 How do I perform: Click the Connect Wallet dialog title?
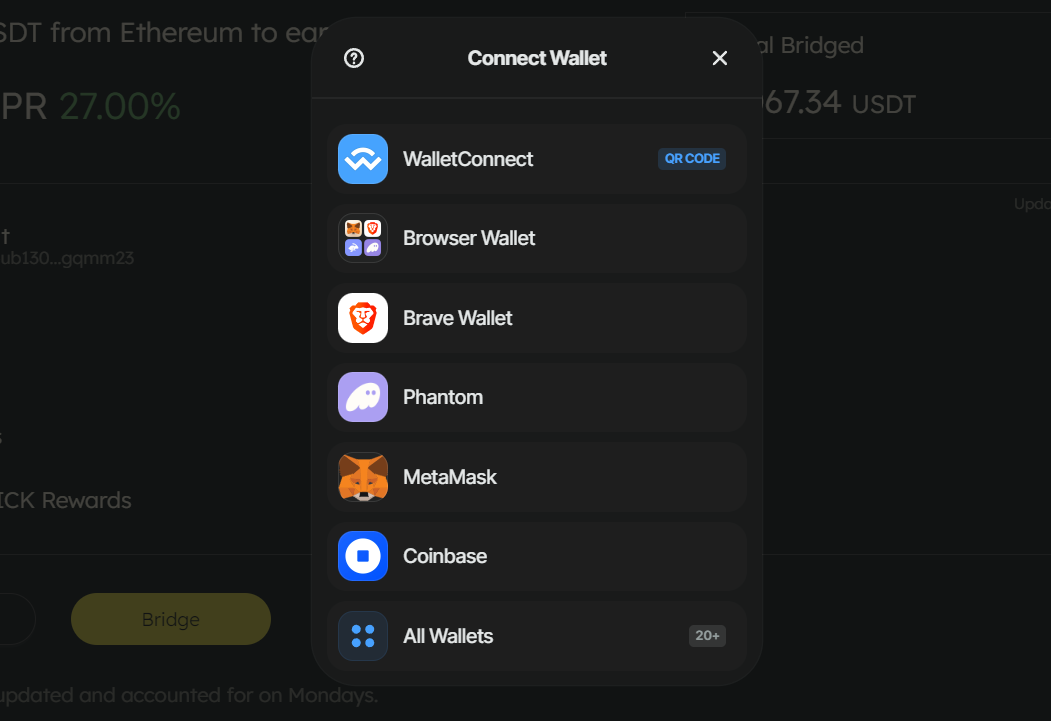[537, 58]
